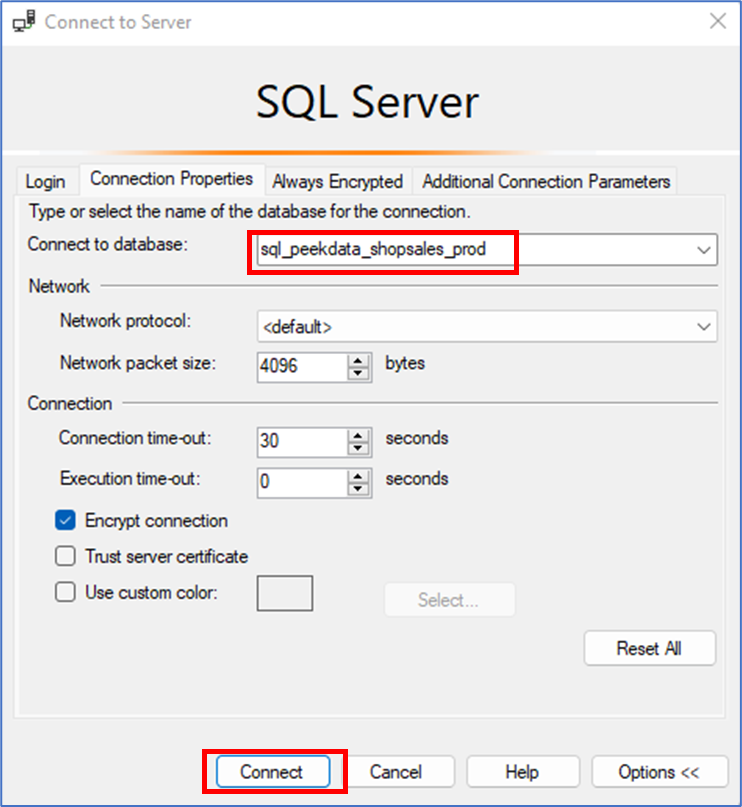Open the Always Encrypted tab
Viewport: 742px width, 807px height.
click(x=338, y=181)
